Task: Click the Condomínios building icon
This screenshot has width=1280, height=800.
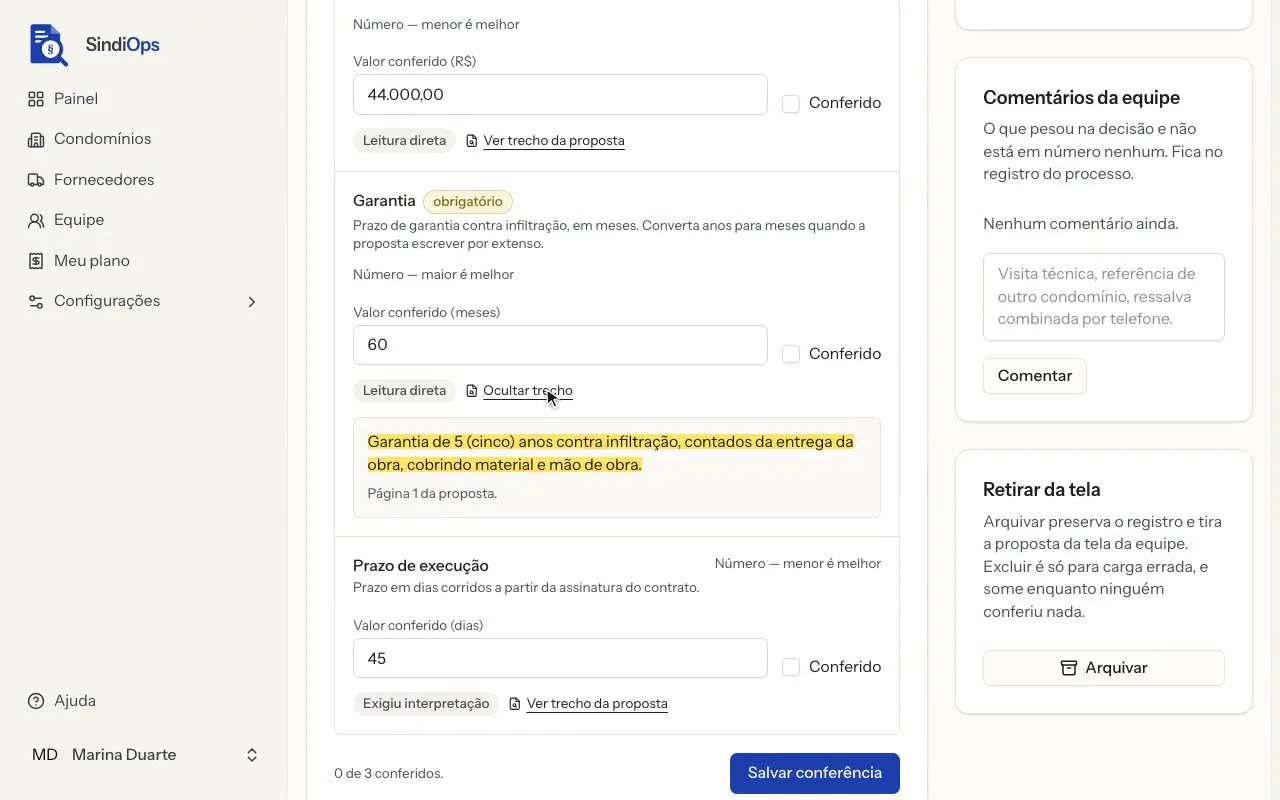Action: 36,139
